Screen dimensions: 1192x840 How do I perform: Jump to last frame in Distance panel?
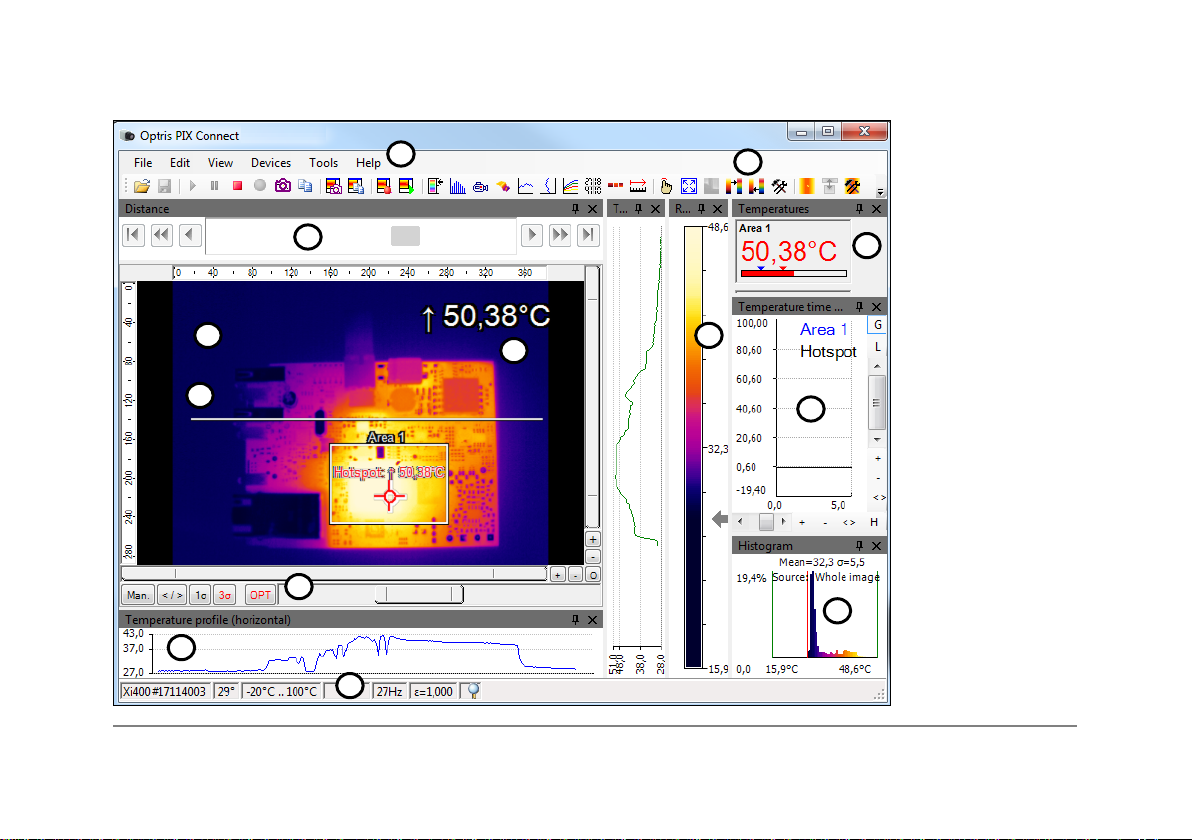point(588,235)
